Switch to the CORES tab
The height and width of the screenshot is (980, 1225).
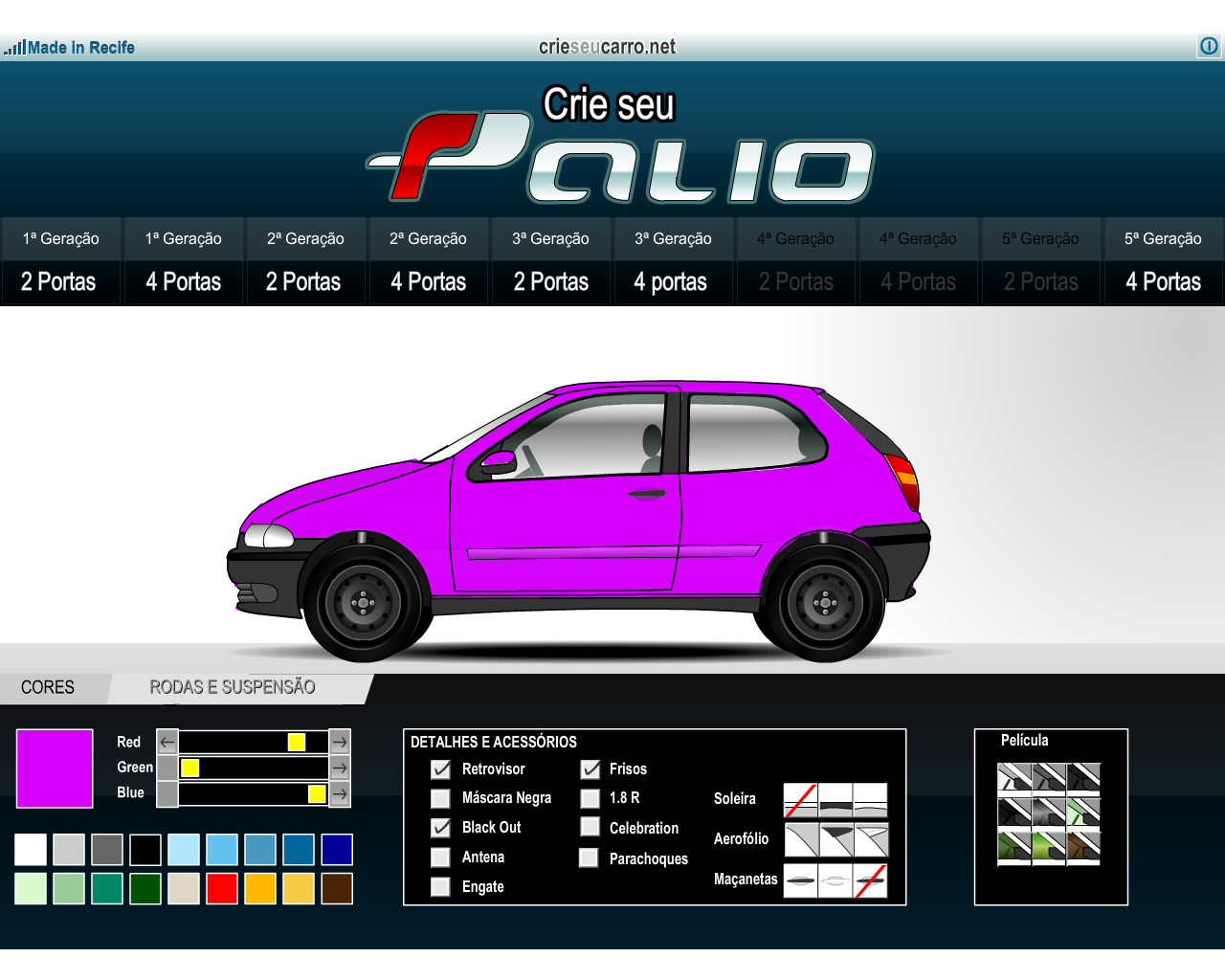(48, 687)
